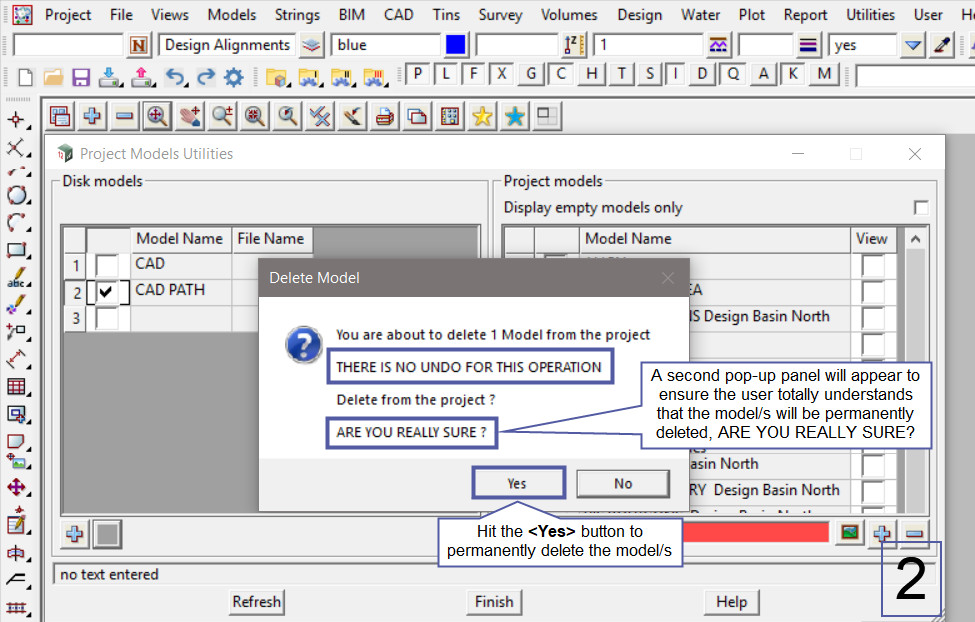The width and height of the screenshot is (975, 622).
Task: Click the yellow star icon
Action: (482, 116)
